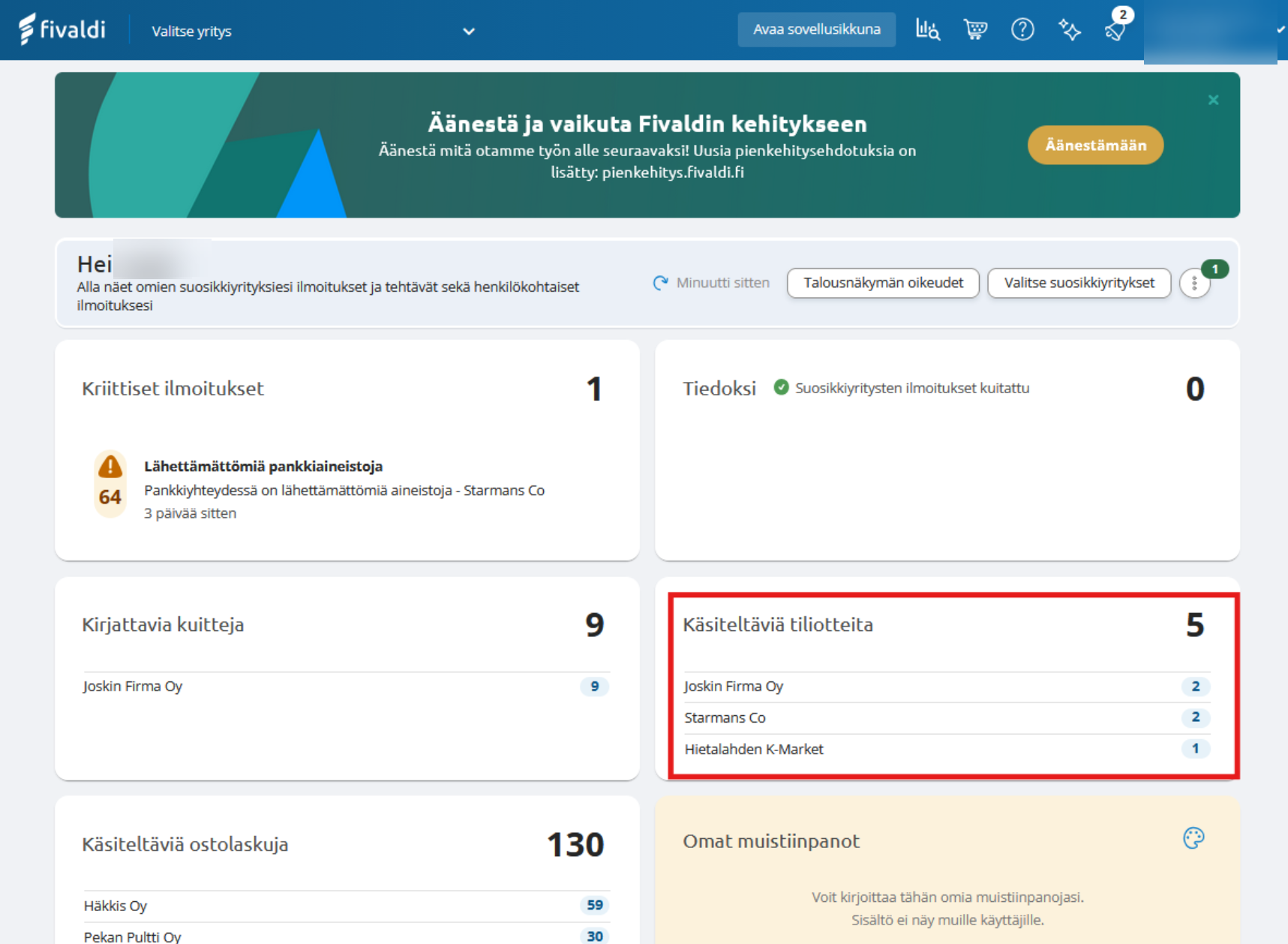The width and height of the screenshot is (1288, 944).
Task: Click Avaa sovellusikkuna button
Action: click(x=816, y=29)
